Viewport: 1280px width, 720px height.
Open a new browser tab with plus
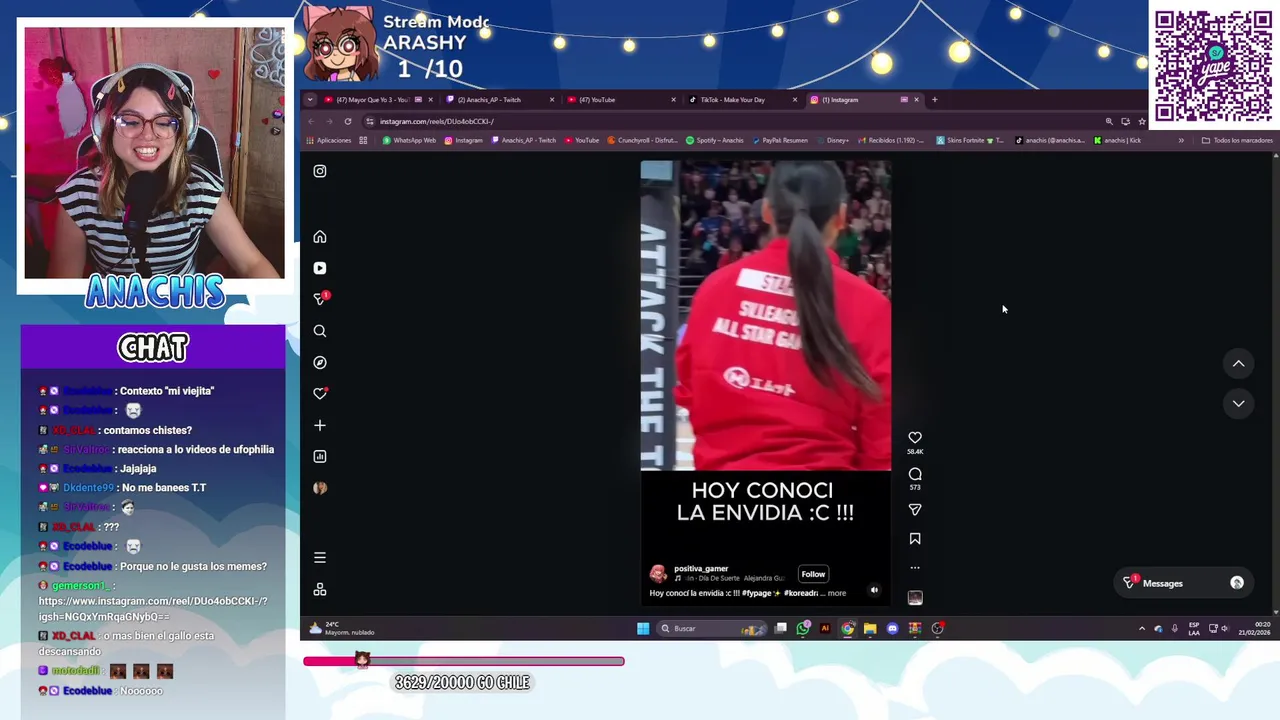pos(935,100)
